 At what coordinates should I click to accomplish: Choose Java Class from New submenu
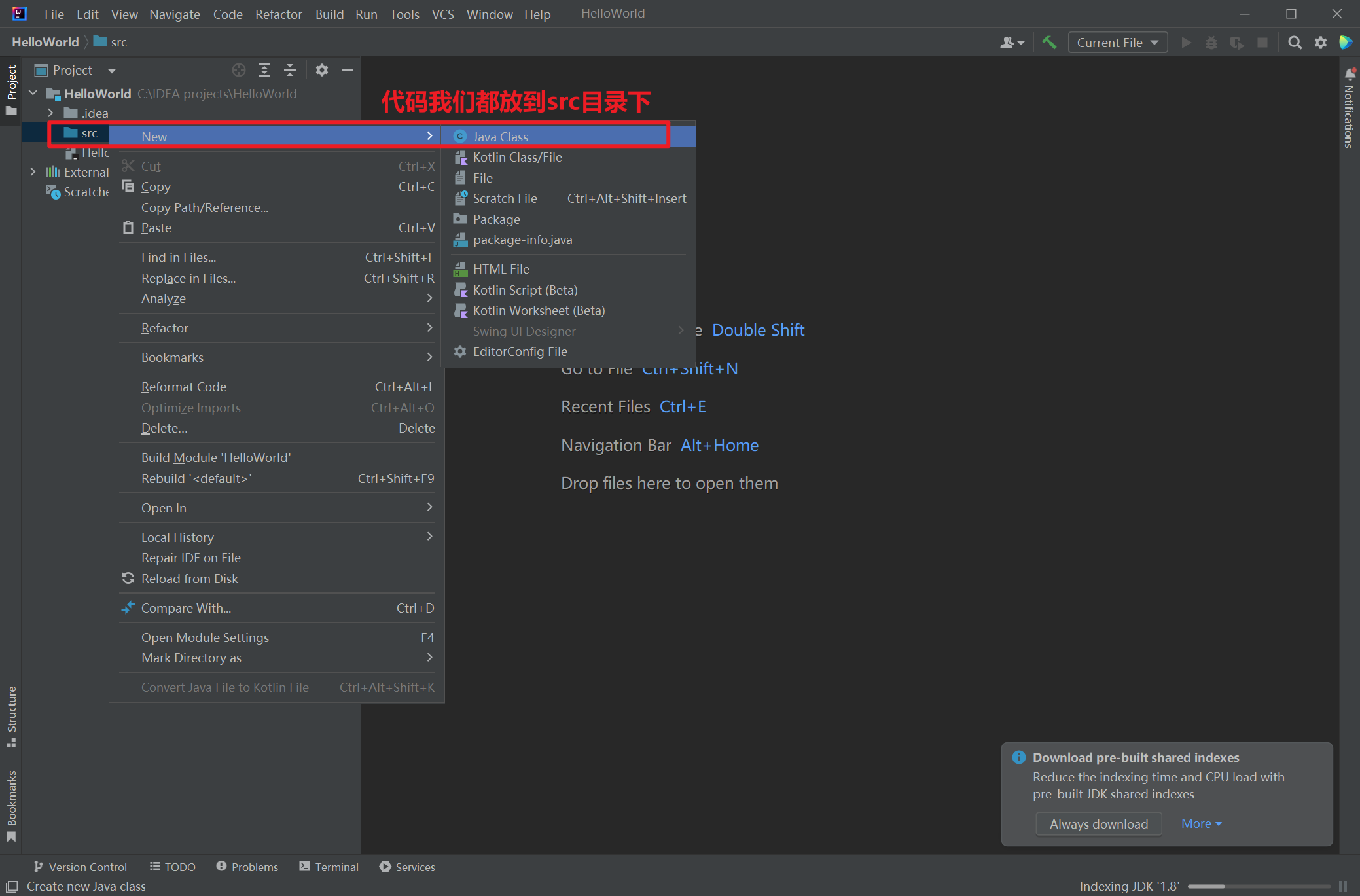coord(500,137)
